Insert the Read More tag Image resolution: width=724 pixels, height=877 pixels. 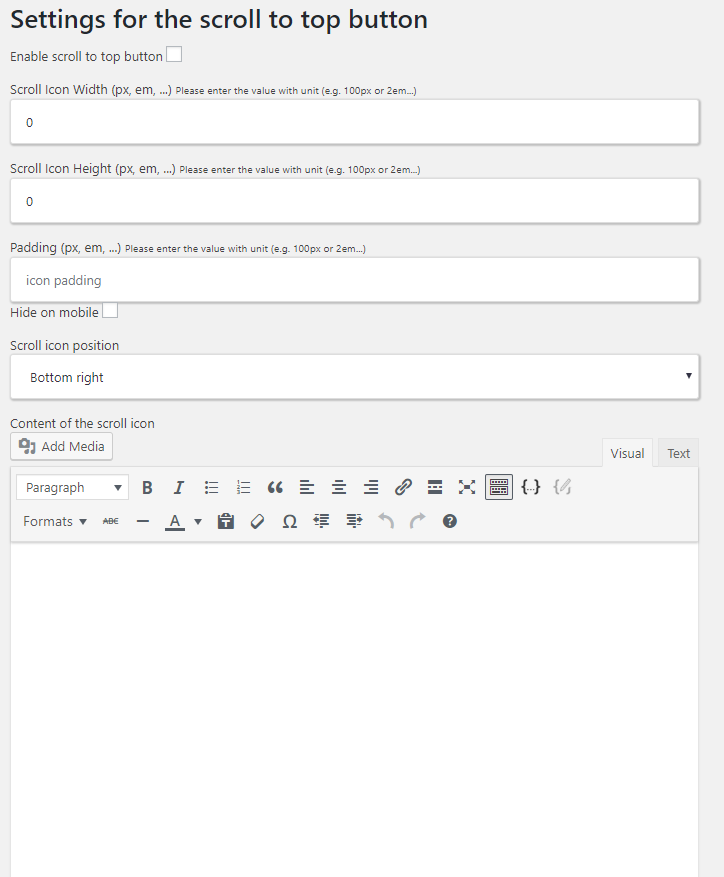click(435, 487)
